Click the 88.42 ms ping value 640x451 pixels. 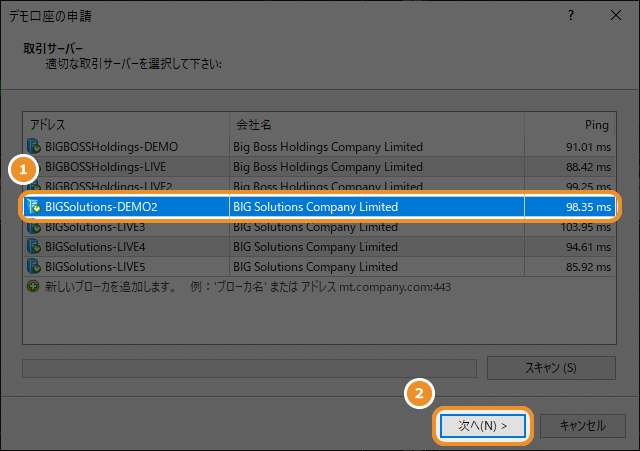pos(588,167)
